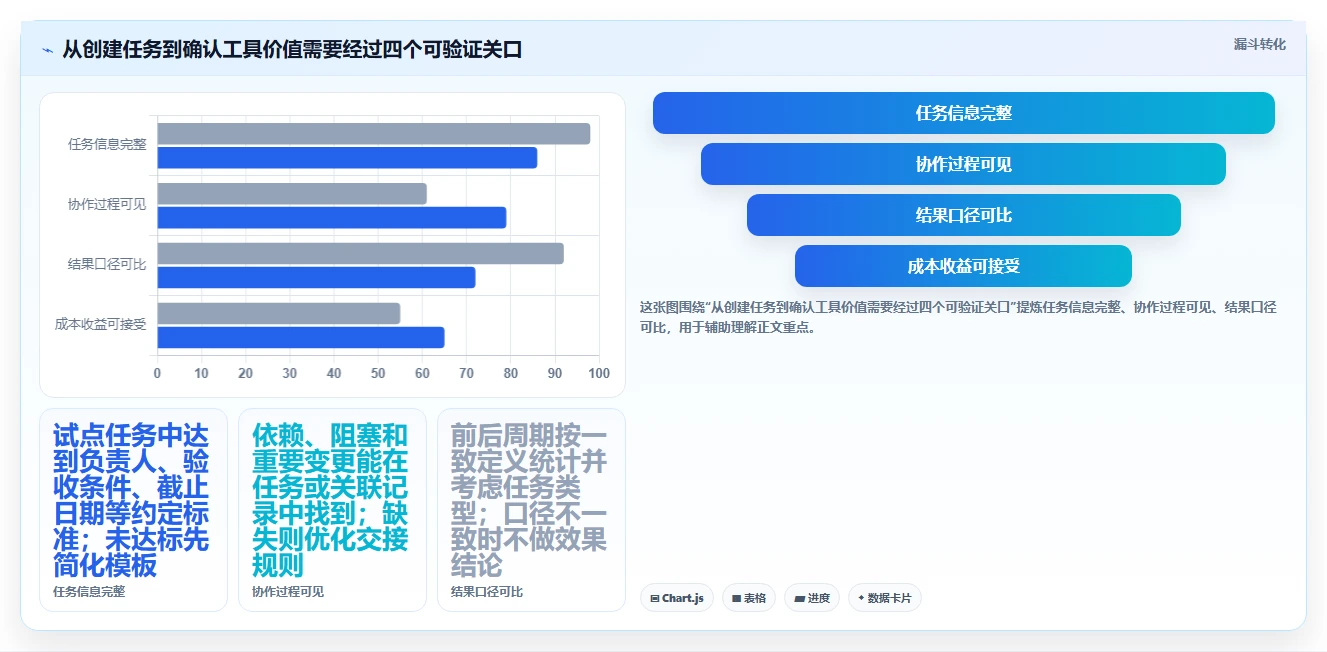This screenshot has height=652, width=1327.
Task: Open the teal card starting 依赖、阻塞和重要变更
Action: 332,510
